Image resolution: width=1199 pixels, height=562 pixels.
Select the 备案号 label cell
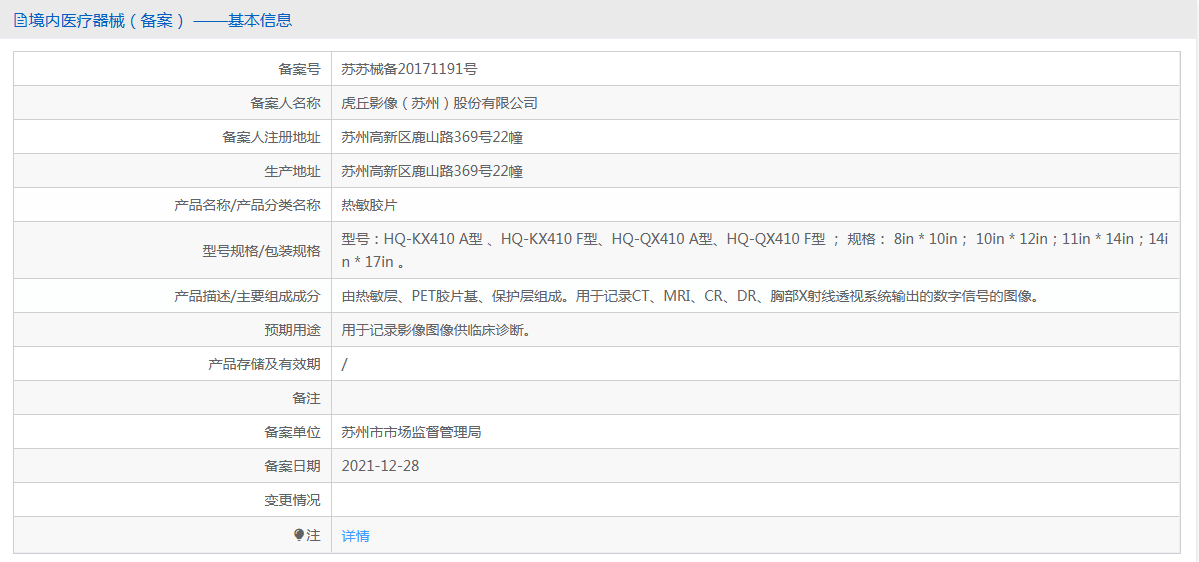[x=173, y=69]
